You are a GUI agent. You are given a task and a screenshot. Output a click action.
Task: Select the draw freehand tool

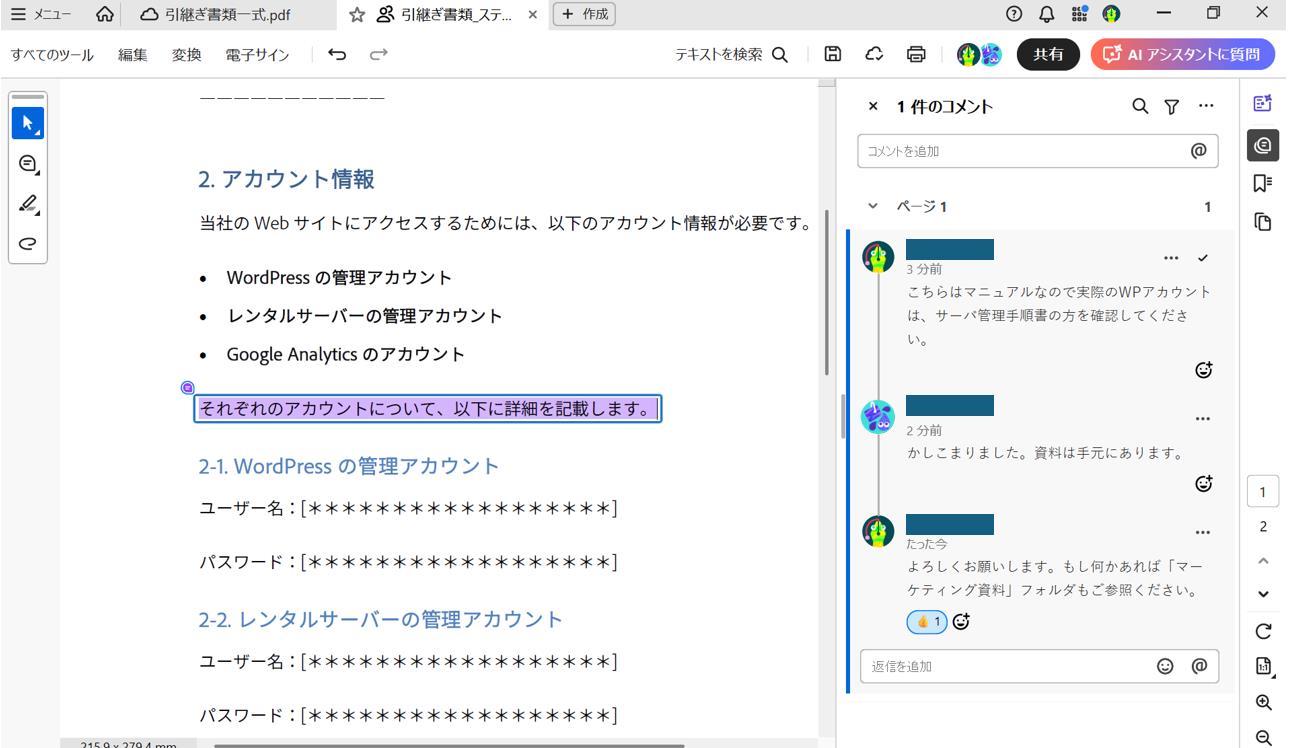pyautogui.click(x=27, y=243)
